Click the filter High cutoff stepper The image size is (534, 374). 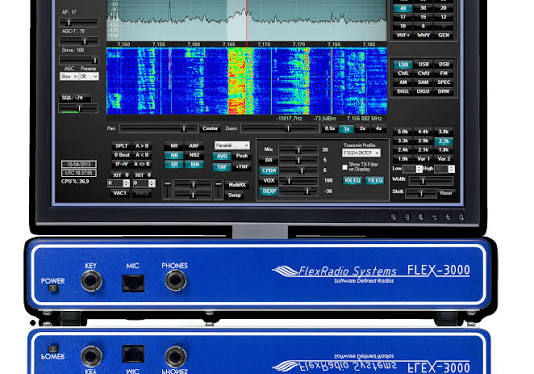pos(451,169)
